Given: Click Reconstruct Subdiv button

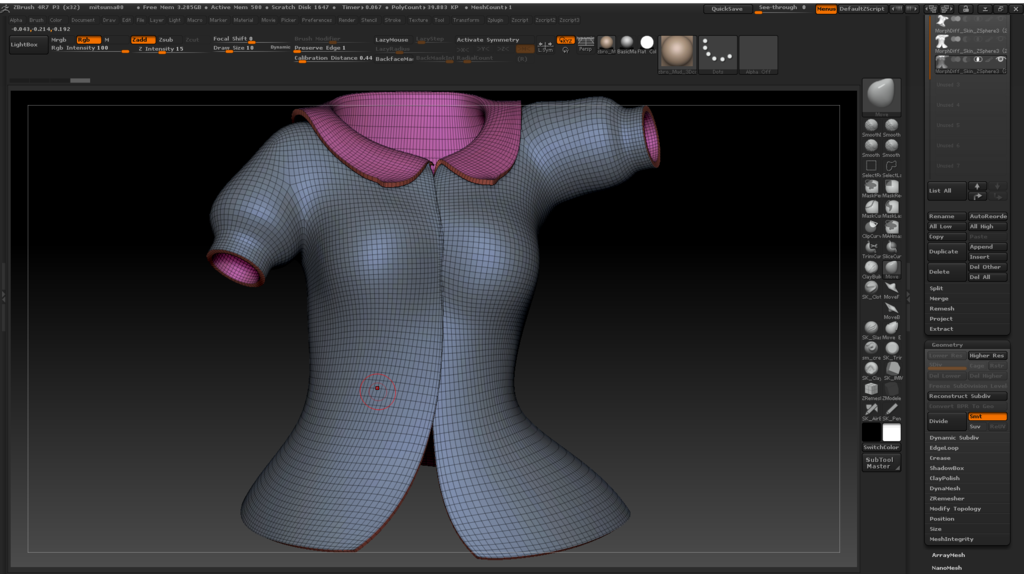Looking at the screenshot, I should (x=967, y=396).
